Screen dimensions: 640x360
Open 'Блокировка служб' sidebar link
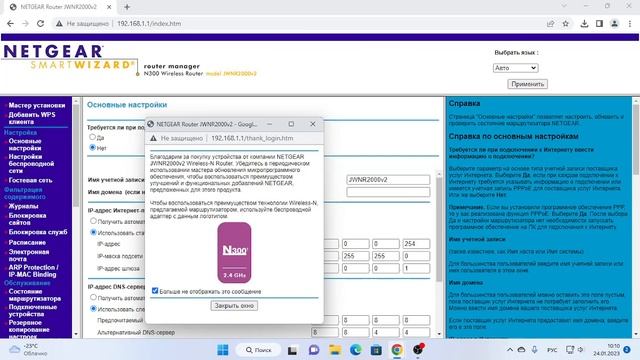[38, 232]
